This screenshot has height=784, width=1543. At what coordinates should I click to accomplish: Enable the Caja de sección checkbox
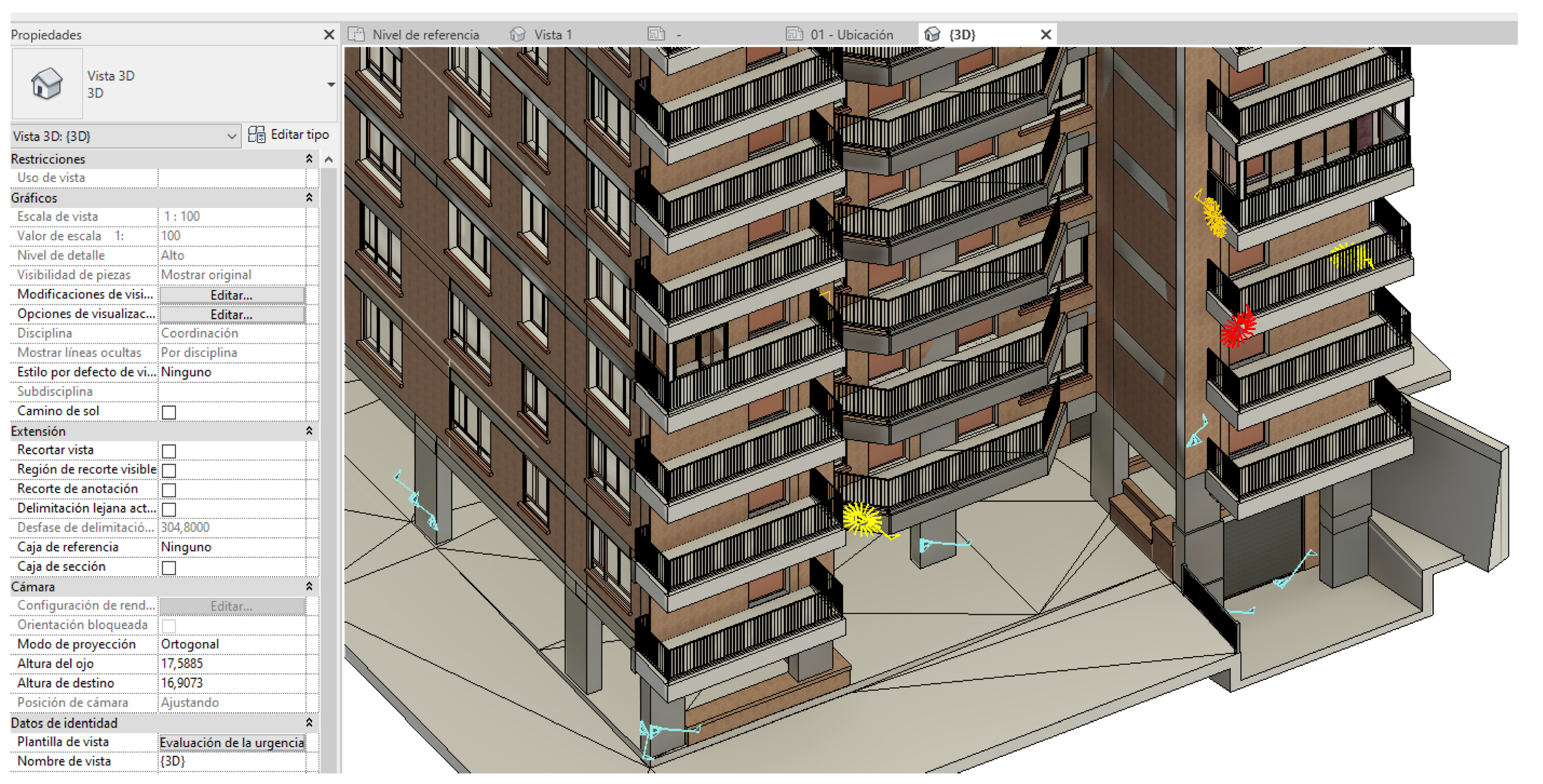pos(169,568)
